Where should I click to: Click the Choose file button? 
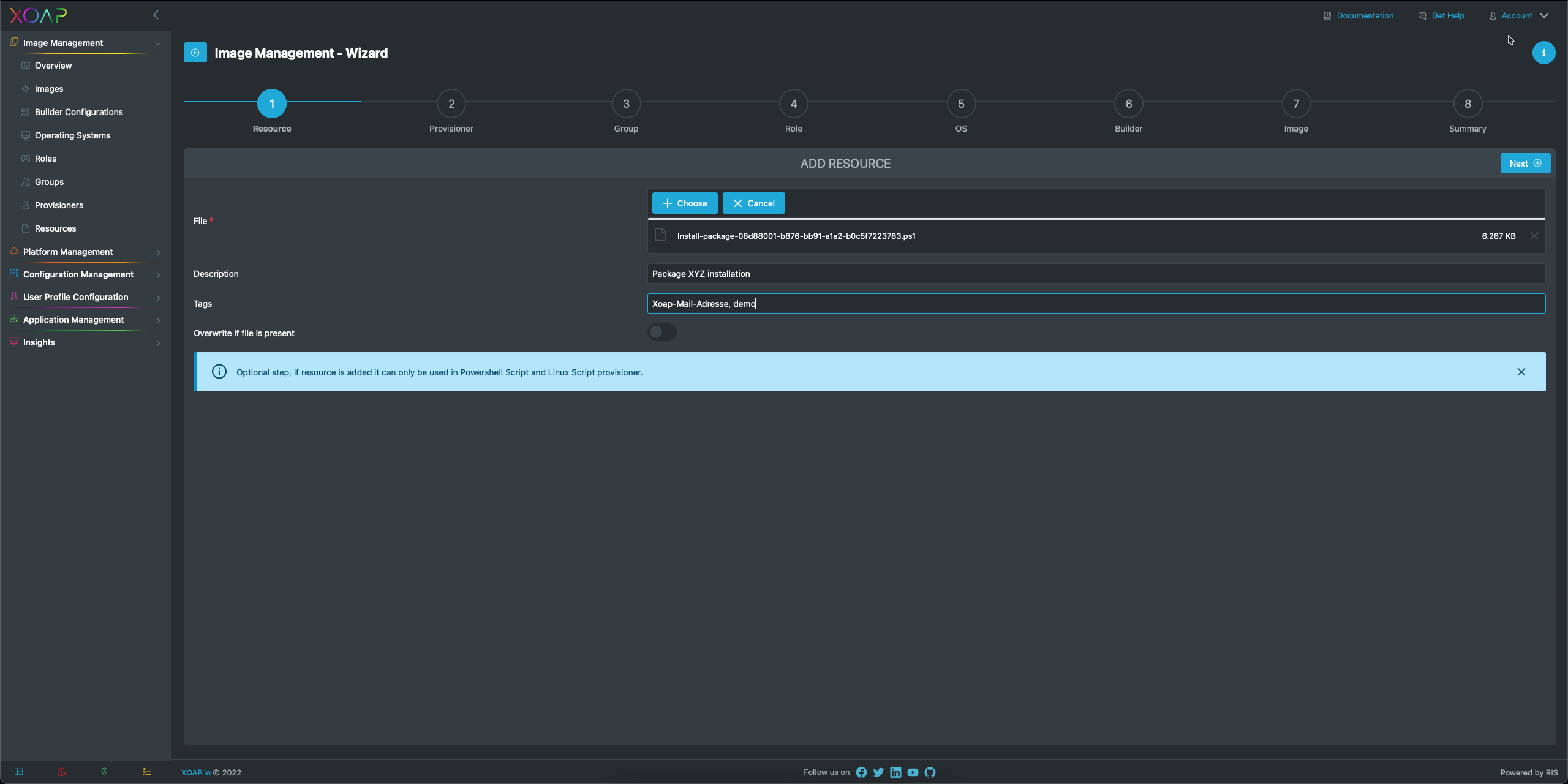tap(685, 203)
